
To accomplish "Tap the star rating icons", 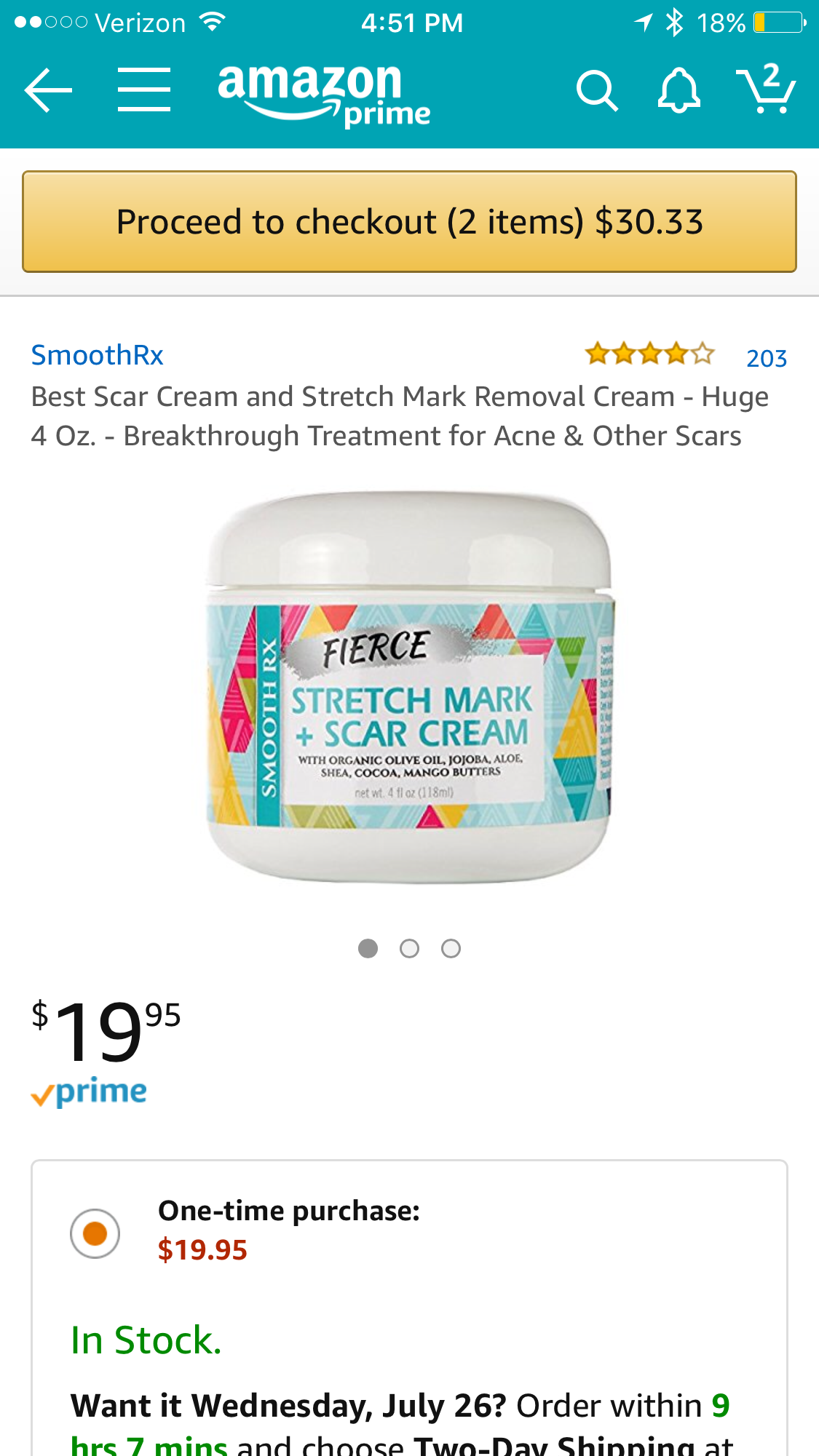I will [650, 354].
